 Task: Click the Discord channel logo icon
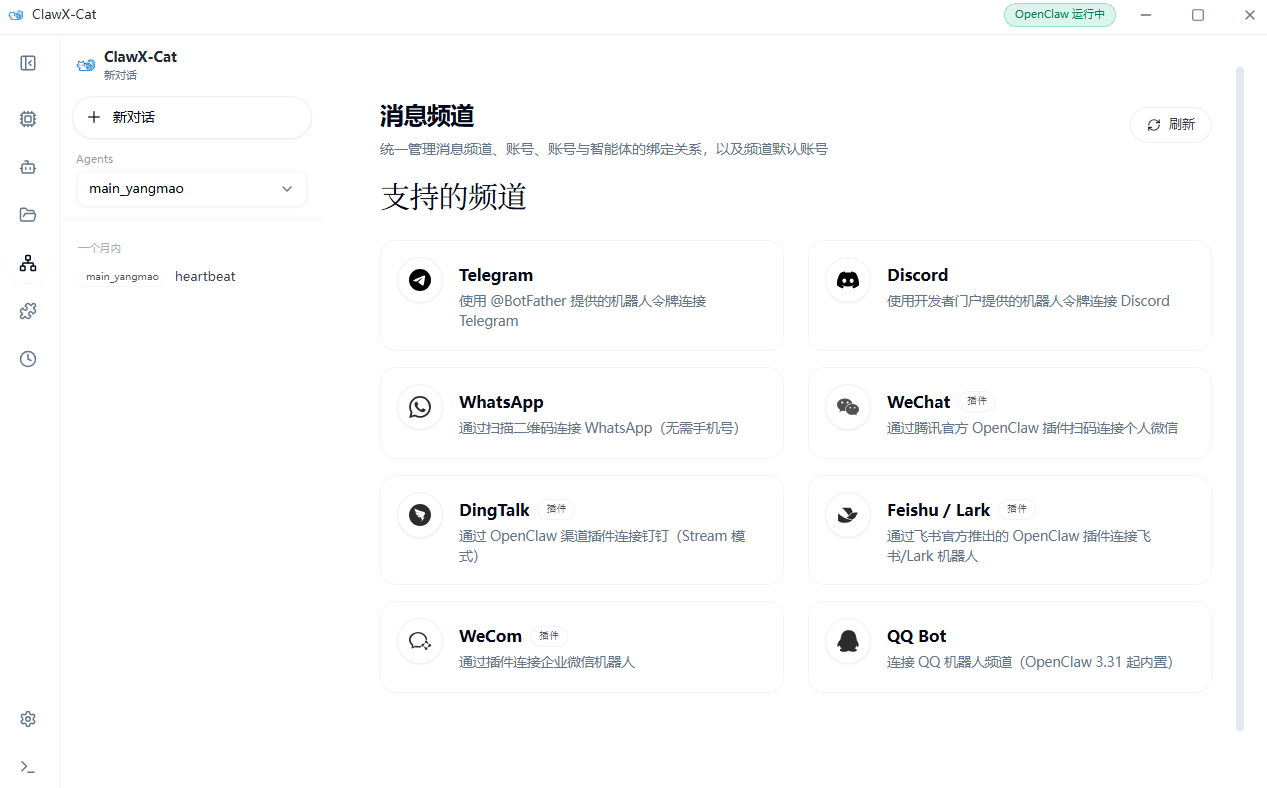(x=847, y=280)
